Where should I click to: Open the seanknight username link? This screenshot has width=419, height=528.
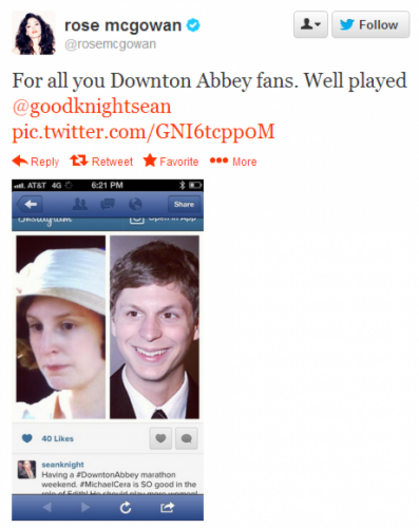pyautogui.click(x=63, y=464)
